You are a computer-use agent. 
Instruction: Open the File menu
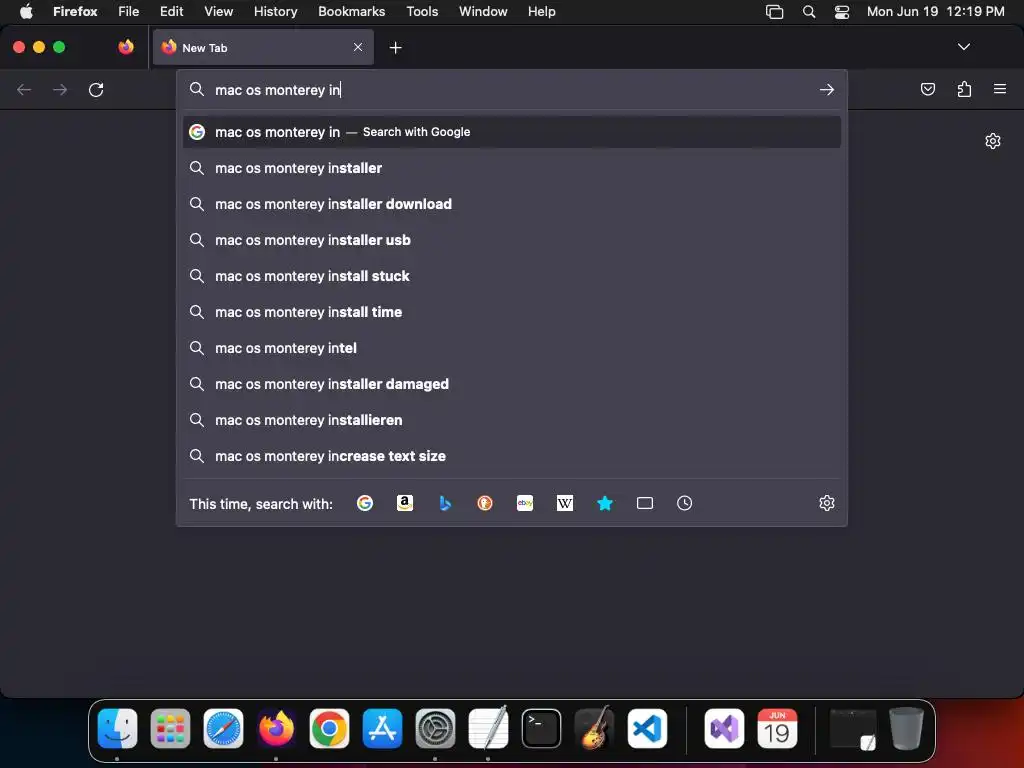pos(129,11)
